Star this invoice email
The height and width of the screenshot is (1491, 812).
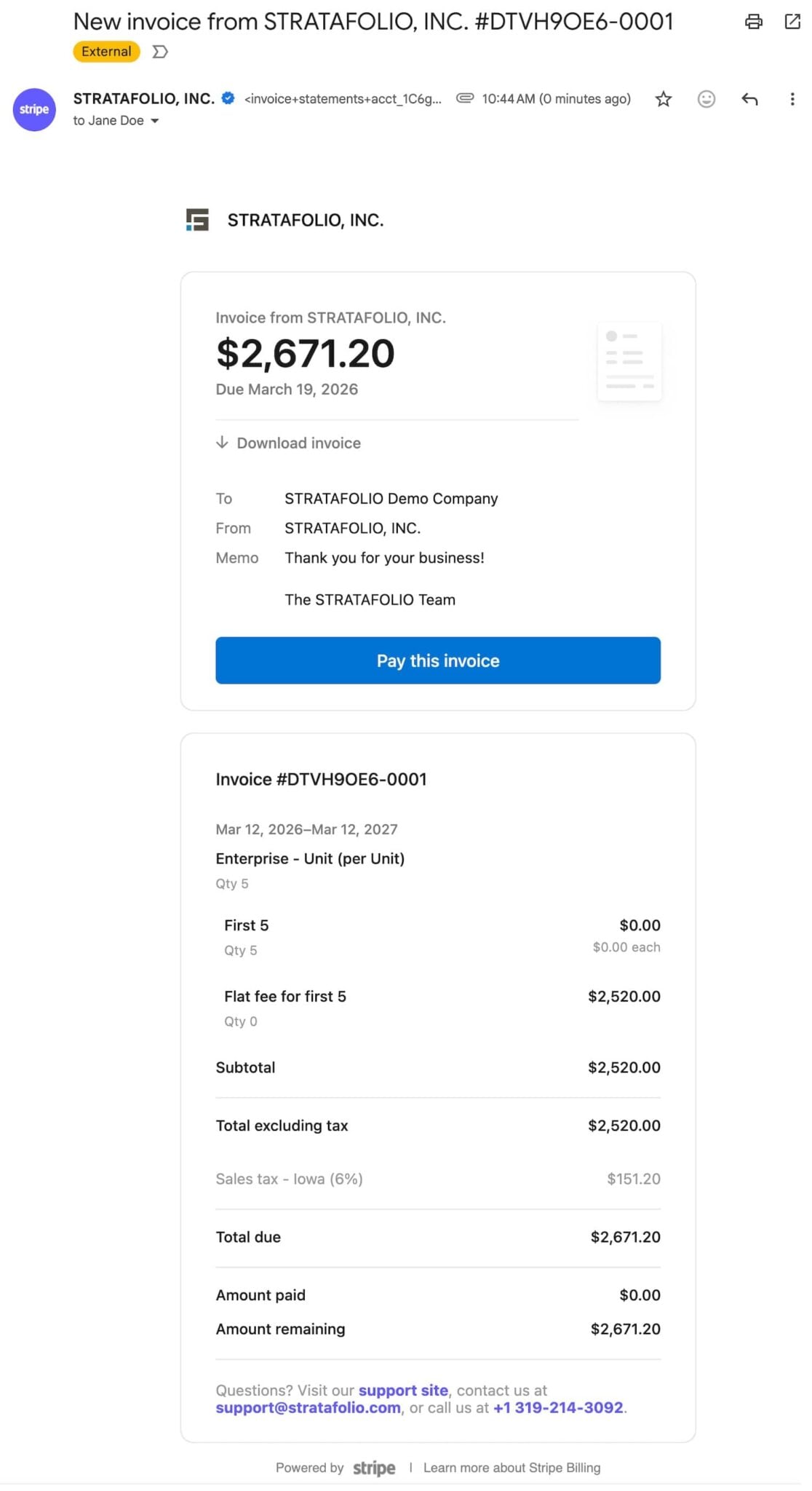click(663, 99)
